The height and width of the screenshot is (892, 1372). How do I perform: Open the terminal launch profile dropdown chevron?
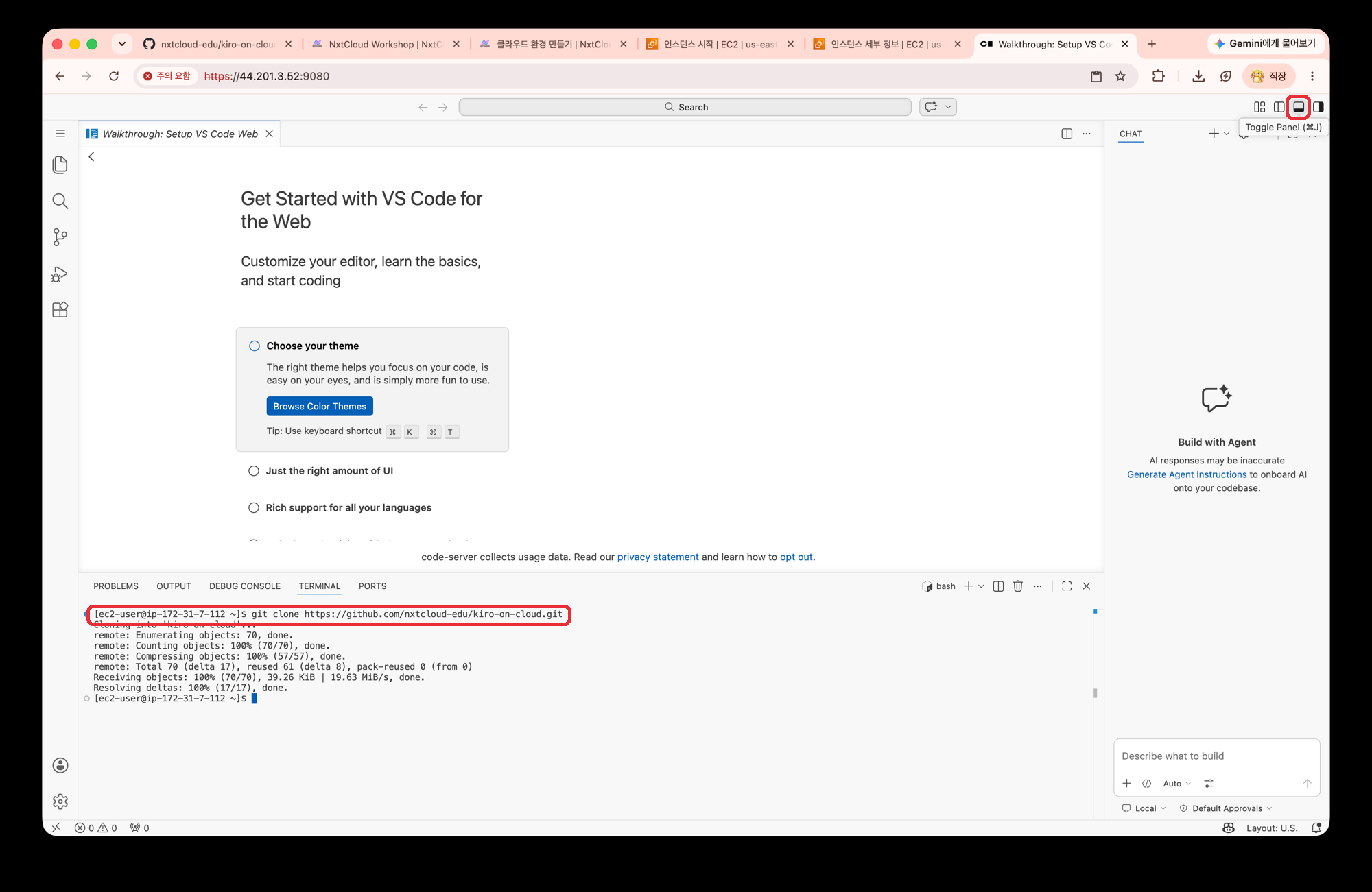pos(981,586)
